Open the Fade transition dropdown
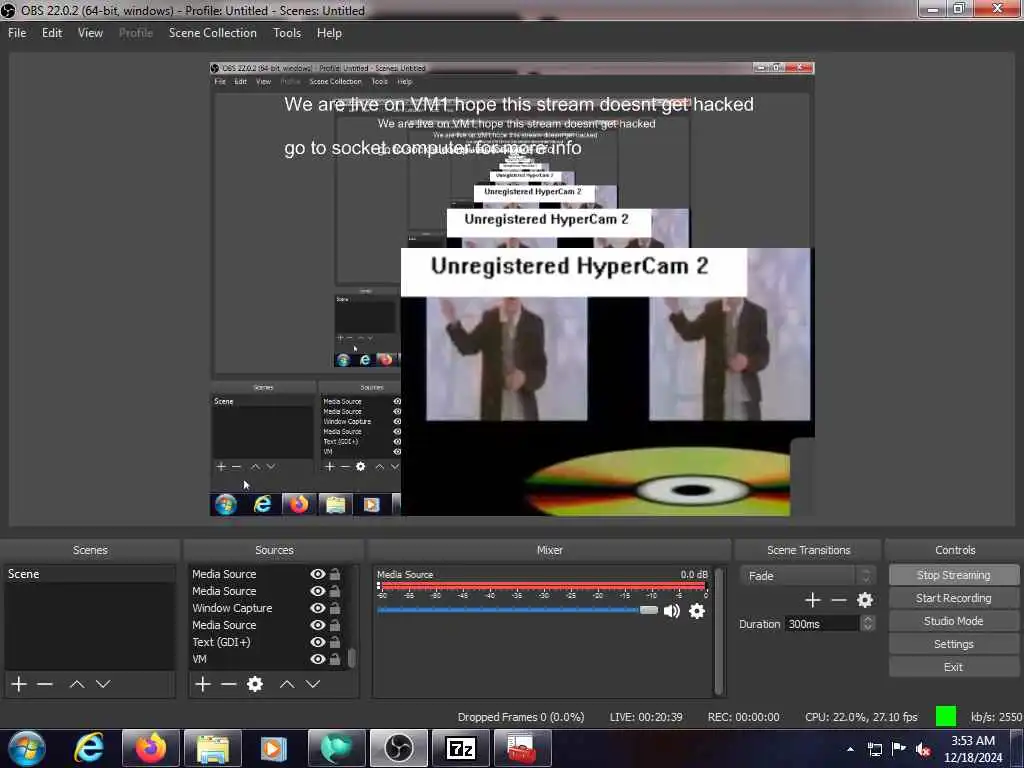 (807, 575)
